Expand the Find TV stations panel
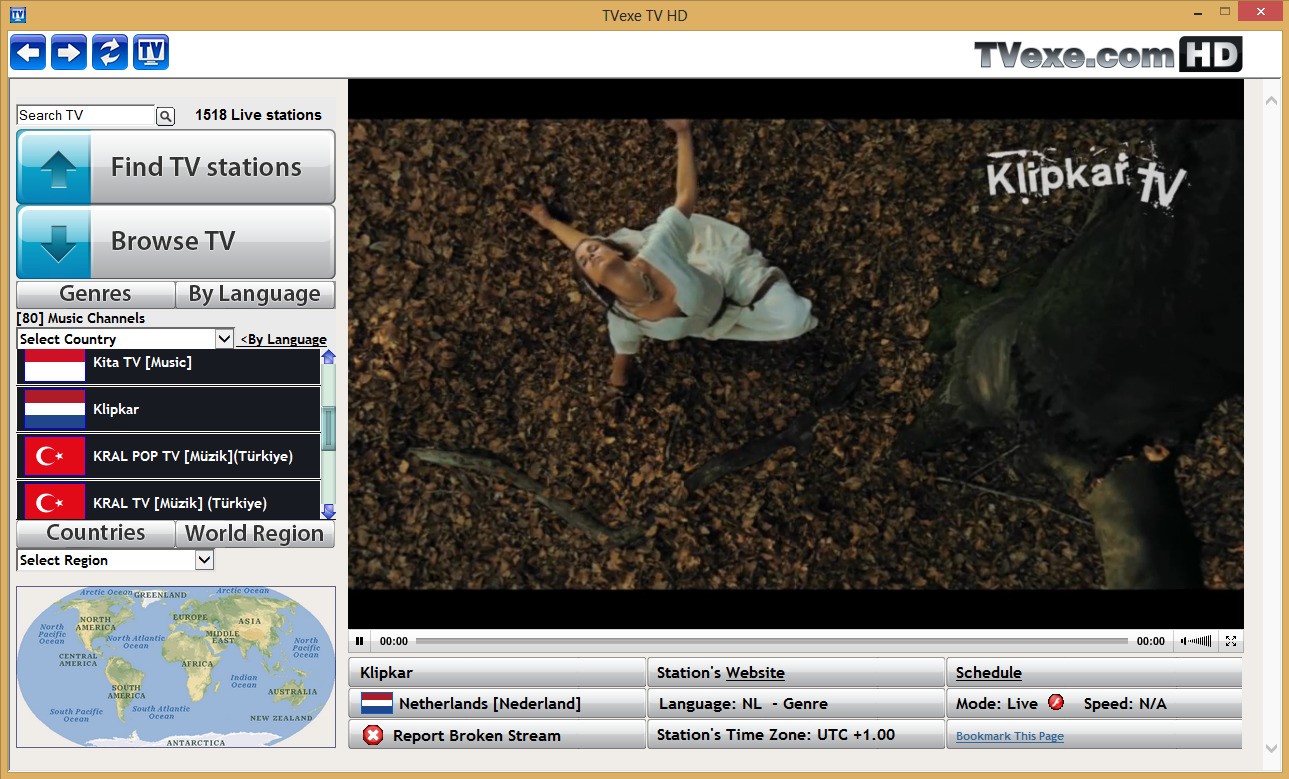This screenshot has width=1289, height=779. pyautogui.click(x=176, y=167)
